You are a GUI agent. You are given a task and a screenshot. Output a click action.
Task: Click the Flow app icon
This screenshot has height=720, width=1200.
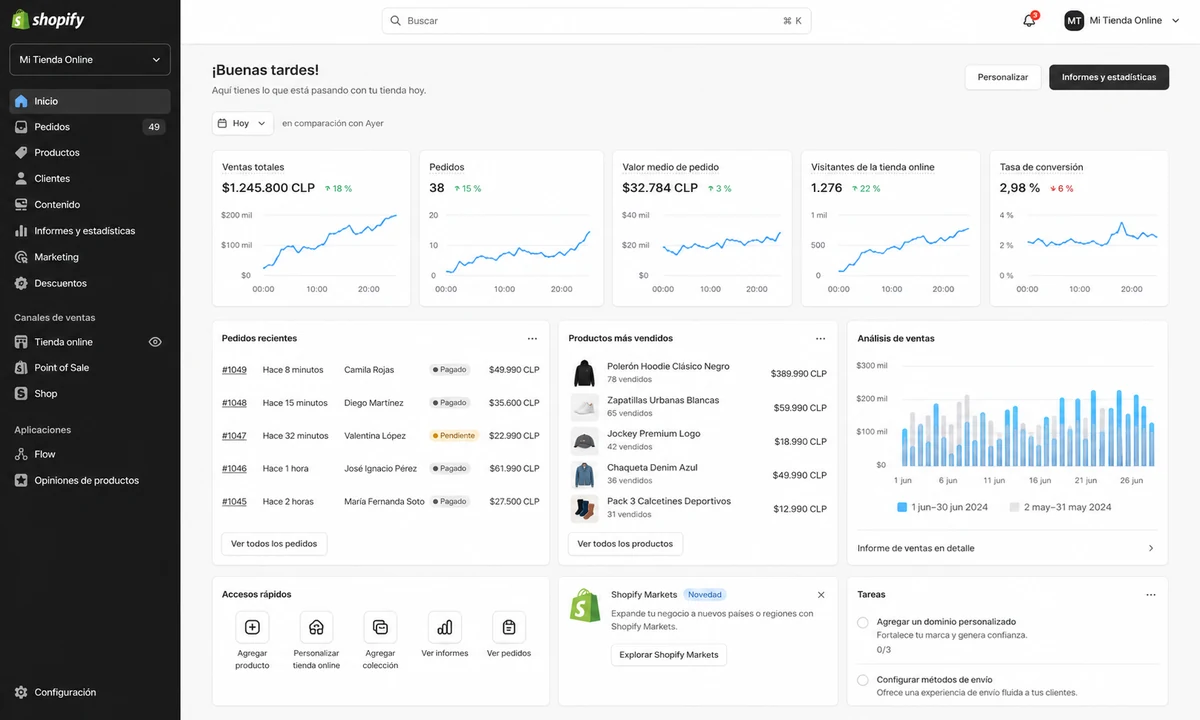21,454
